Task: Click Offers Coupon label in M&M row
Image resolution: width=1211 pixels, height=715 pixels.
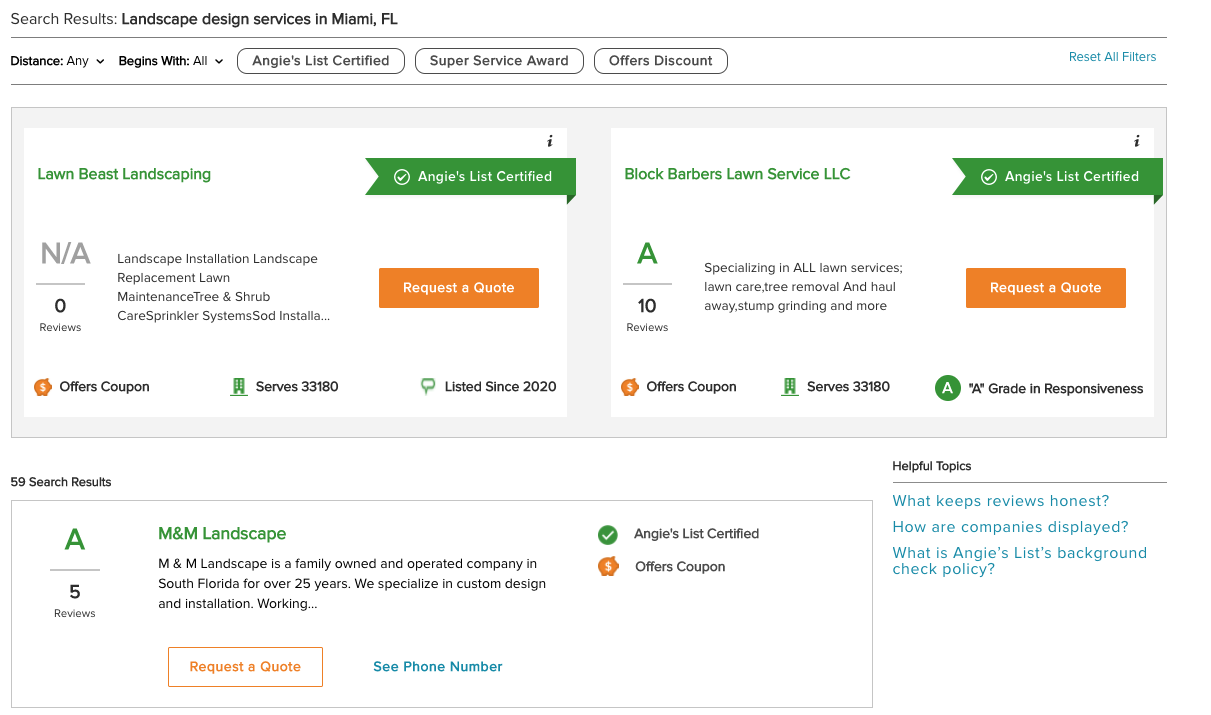Action: pos(680,567)
